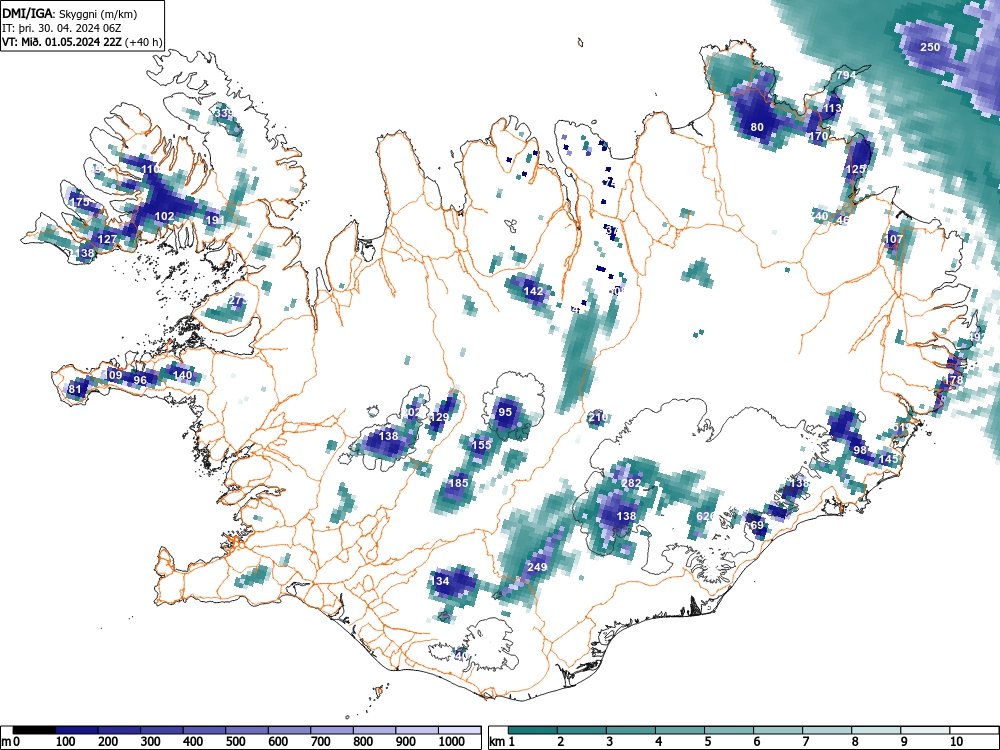Click the '145' visibility label

click(x=888, y=459)
